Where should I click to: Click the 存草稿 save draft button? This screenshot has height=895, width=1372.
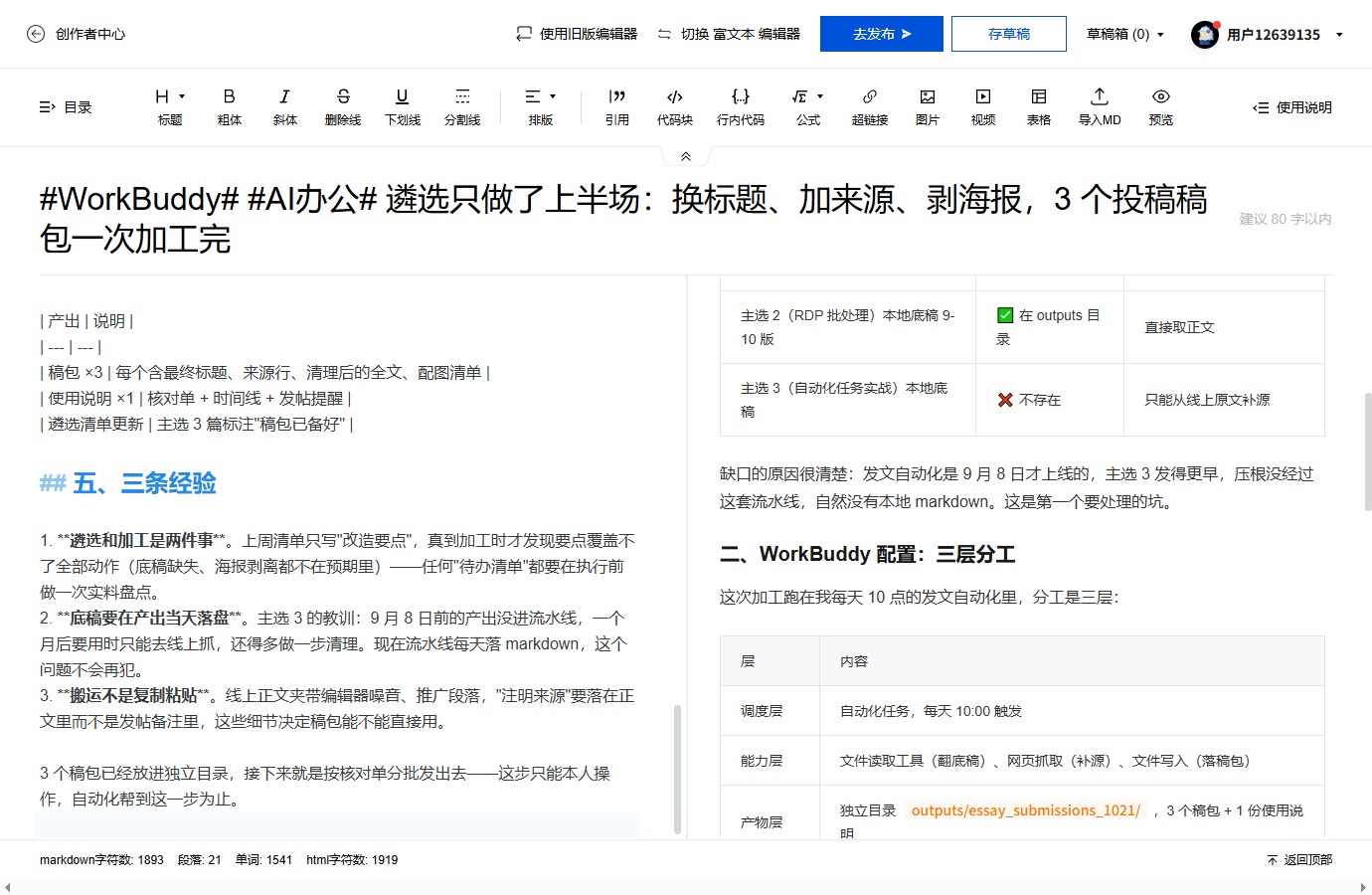(x=1009, y=34)
